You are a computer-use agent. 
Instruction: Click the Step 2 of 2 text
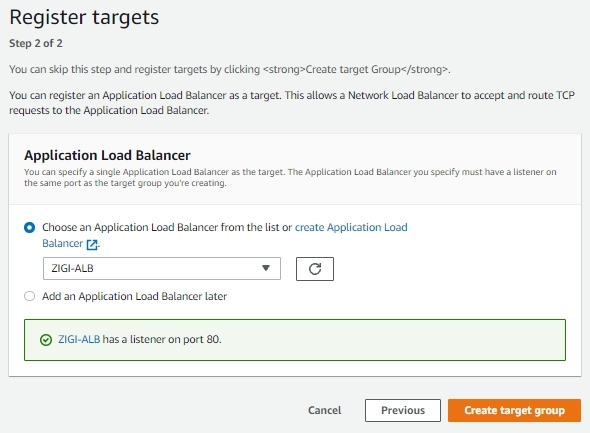point(36,43)
